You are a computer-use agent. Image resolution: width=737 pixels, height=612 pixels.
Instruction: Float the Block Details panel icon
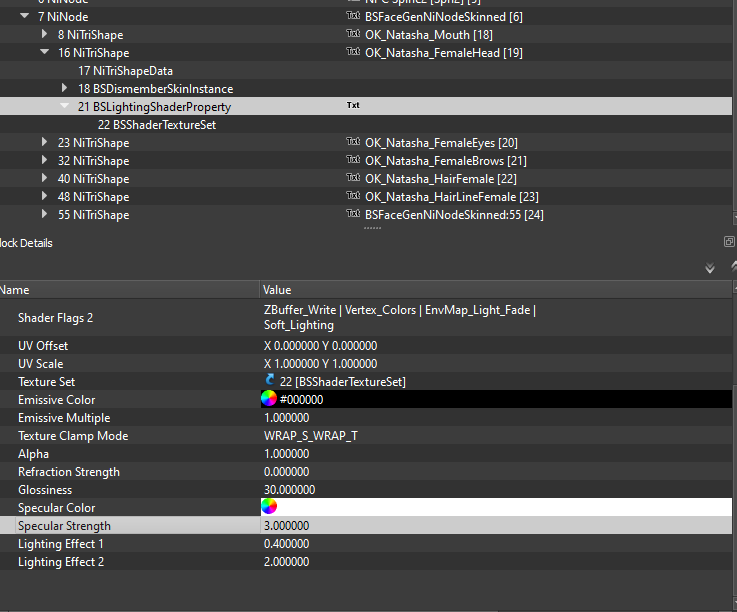[729, 242]
